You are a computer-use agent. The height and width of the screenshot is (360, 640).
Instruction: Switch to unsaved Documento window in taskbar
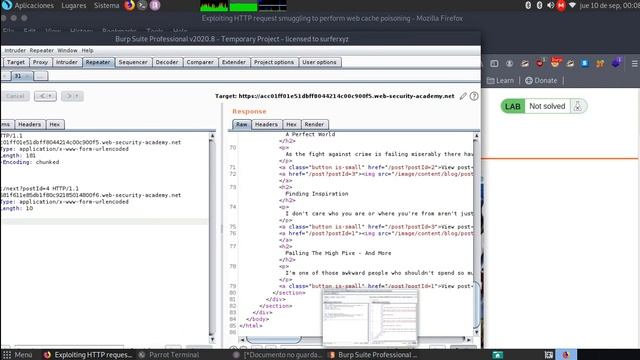pos(278,355)
